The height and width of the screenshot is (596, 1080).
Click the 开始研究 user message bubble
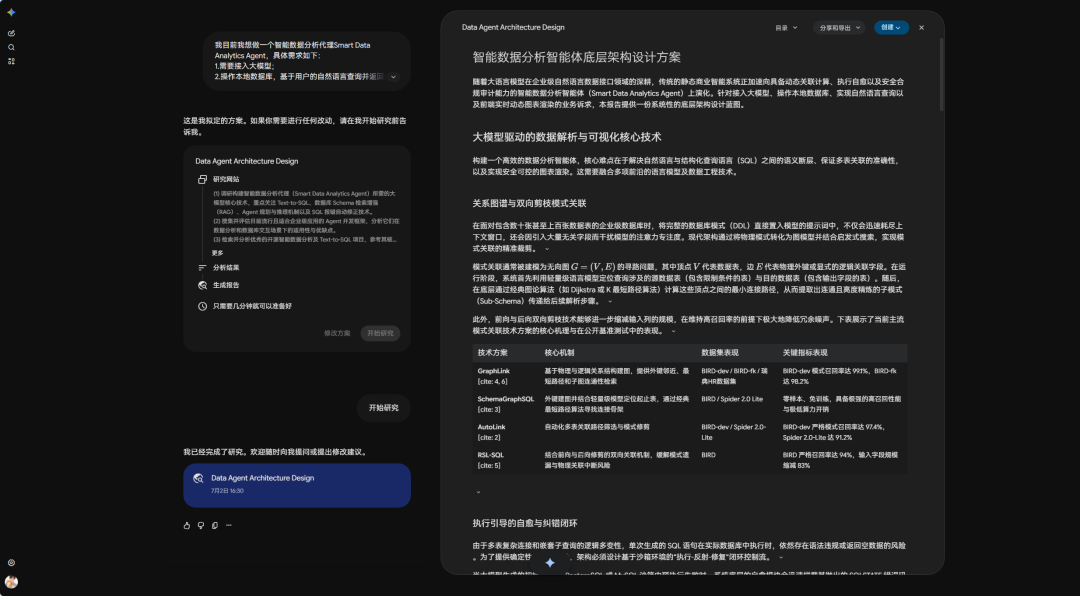click(384, 408)
